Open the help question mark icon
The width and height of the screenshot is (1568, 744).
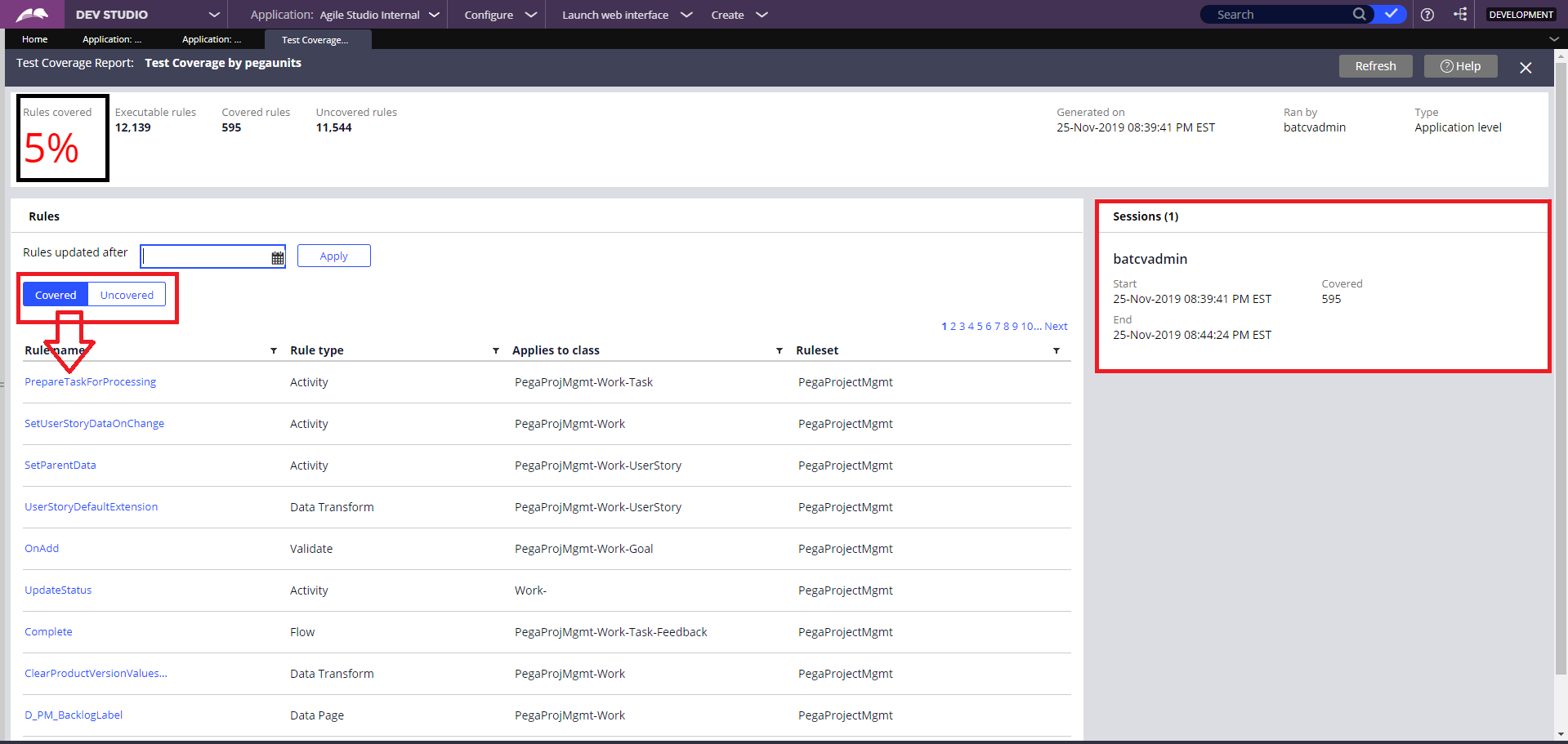point(1427,15)
